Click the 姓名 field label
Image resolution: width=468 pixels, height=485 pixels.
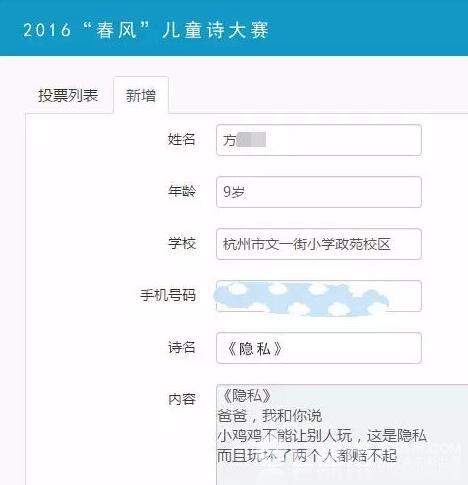pyautogui.click(x=181, y=139)
